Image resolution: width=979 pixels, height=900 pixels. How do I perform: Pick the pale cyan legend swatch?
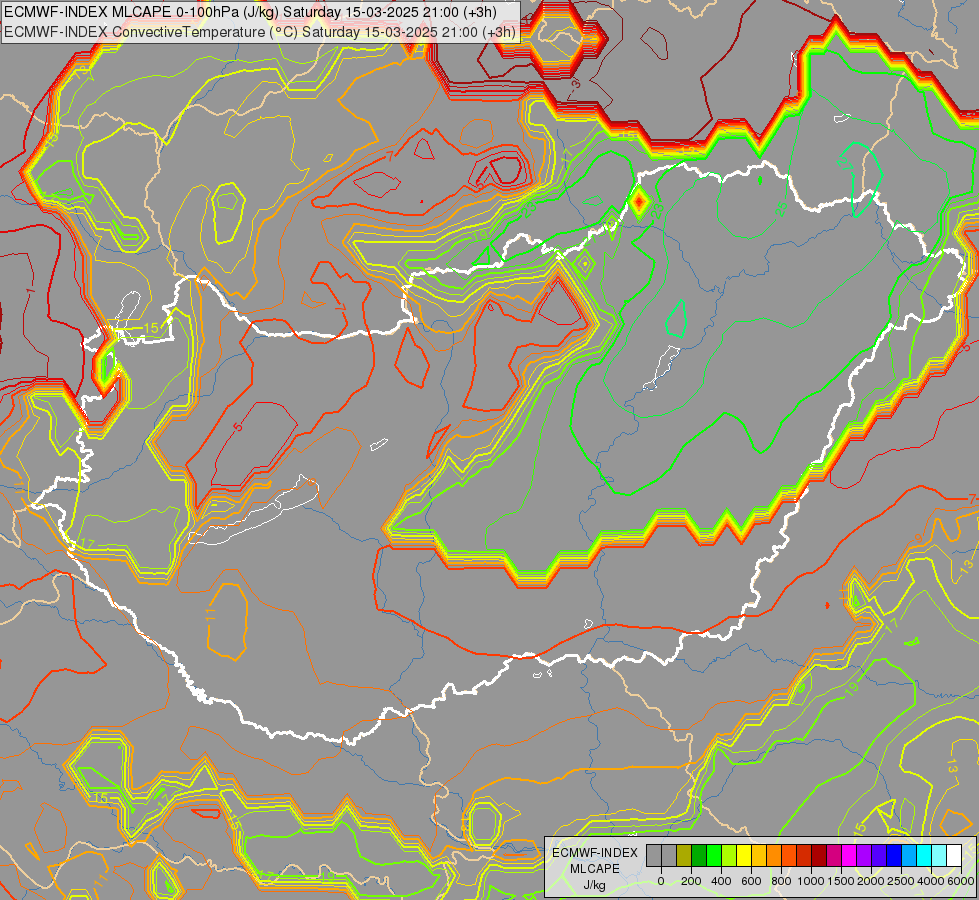940,856
